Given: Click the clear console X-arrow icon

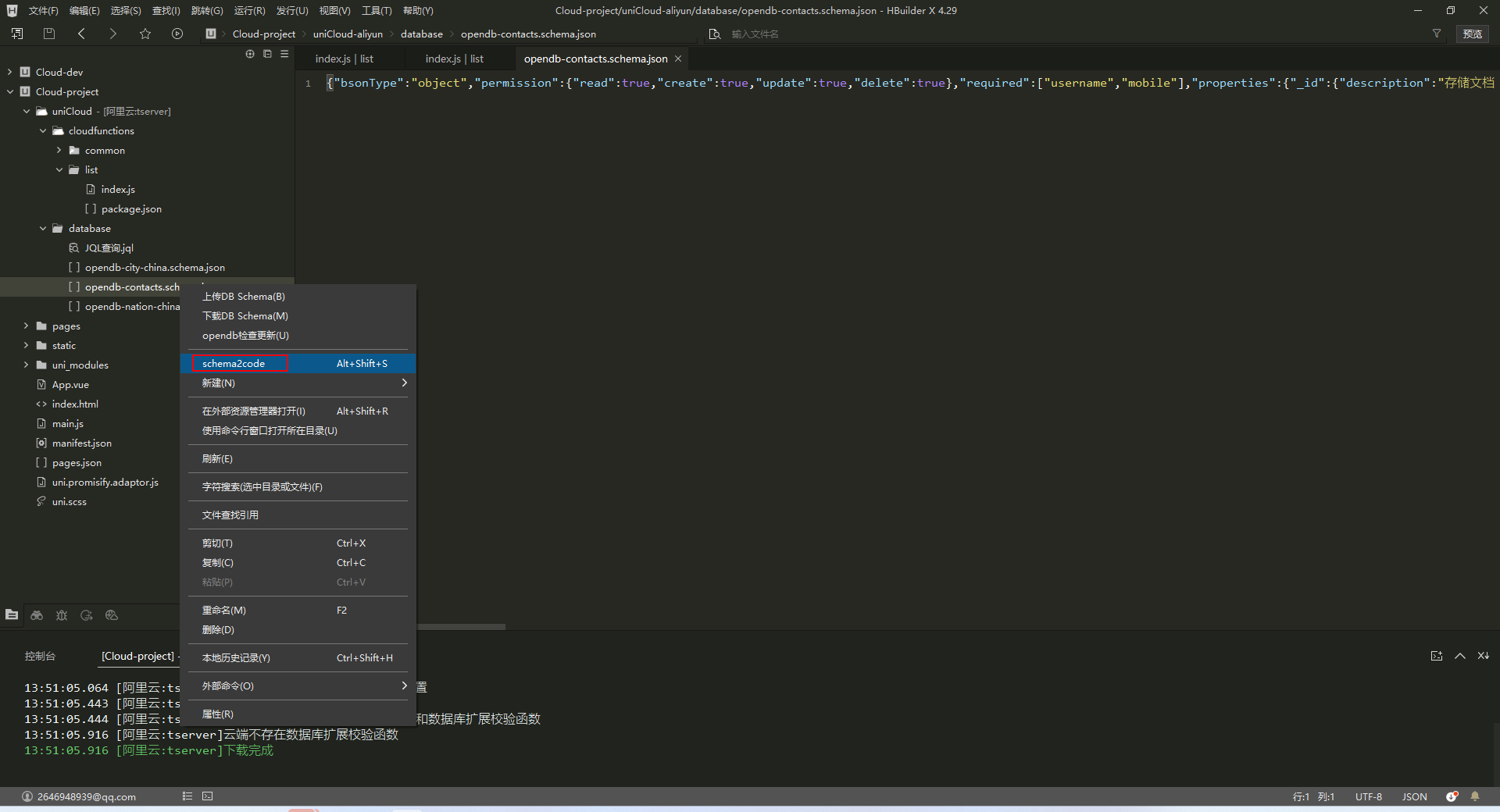Looking at the screenshot, I should (1483, 656).
